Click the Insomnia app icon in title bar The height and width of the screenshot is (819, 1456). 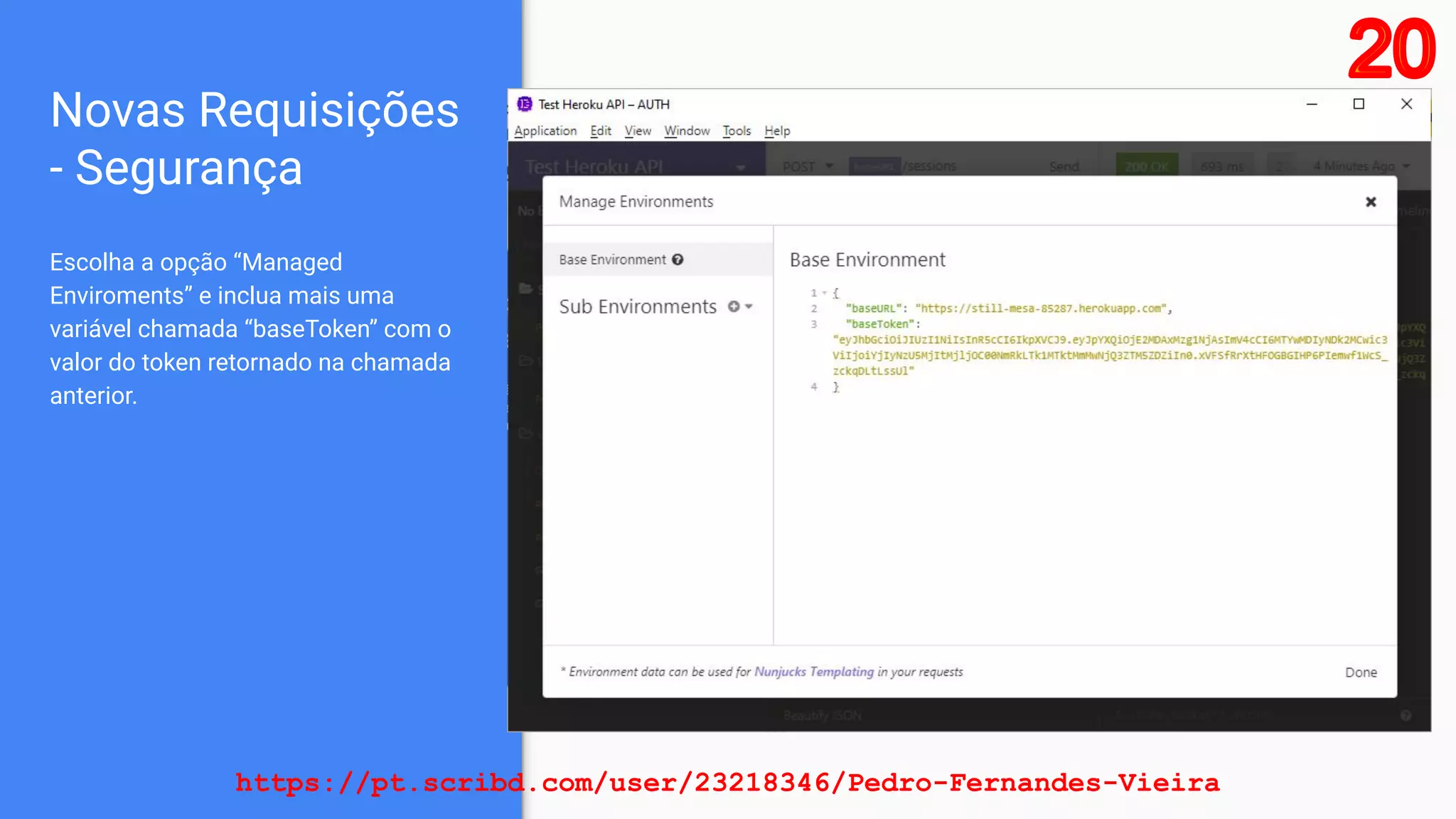(525, 105)
